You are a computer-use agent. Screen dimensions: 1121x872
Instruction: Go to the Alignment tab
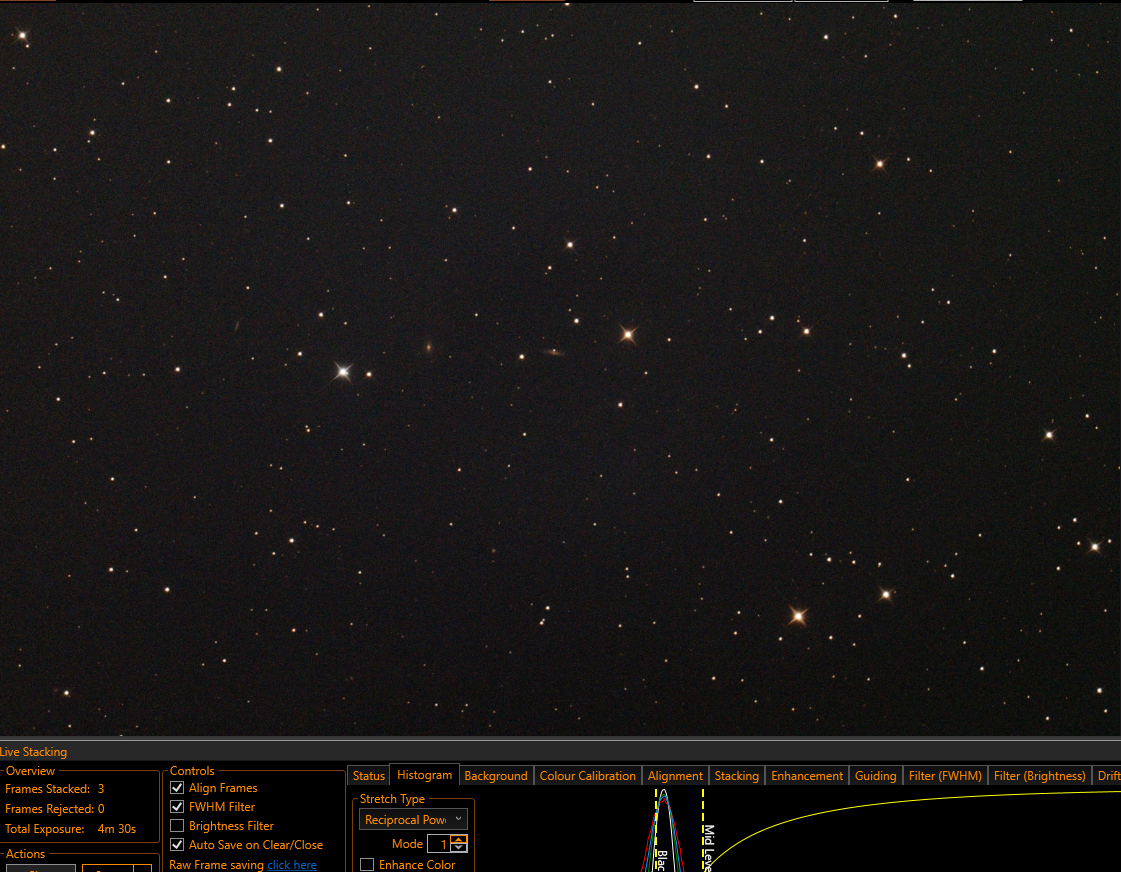point(675,776)
